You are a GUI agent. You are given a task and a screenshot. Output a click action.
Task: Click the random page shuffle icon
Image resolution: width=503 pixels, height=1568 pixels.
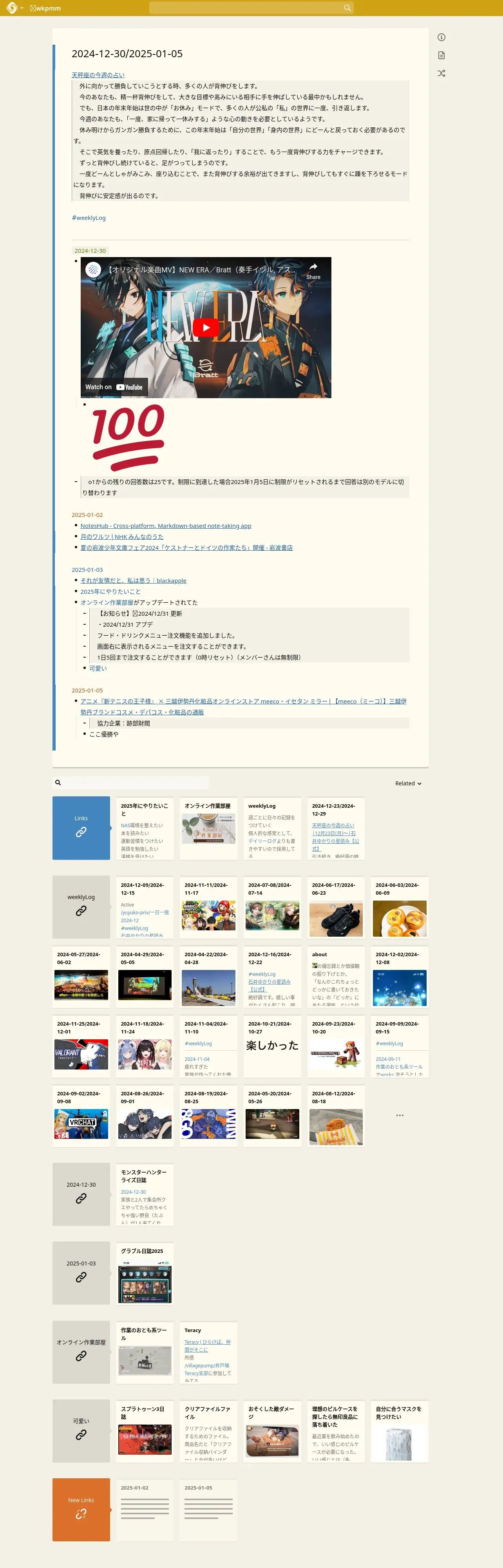point(441,73)
